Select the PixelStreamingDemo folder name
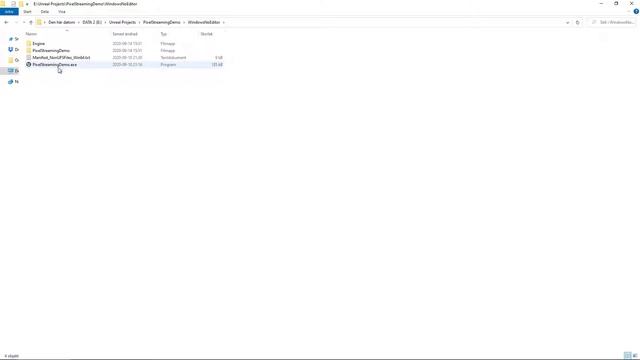The width and height of the screenshot is (640, 360). [51, 51]
